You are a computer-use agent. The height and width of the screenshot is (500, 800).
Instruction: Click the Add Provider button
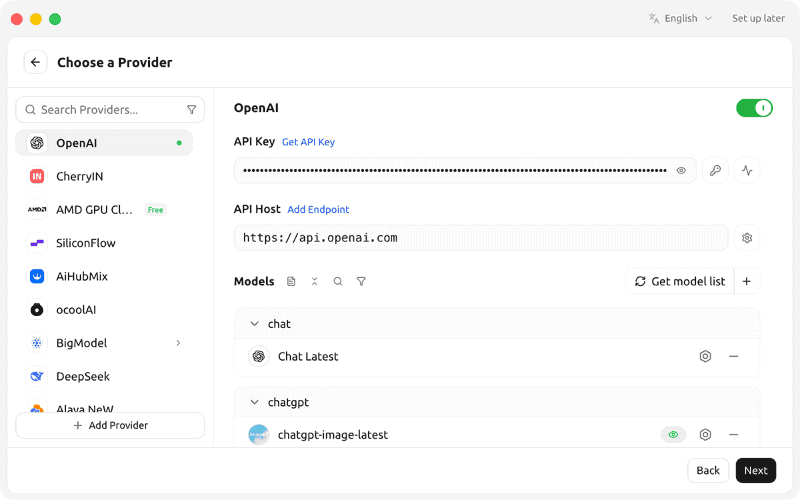(x=110, y=426)
